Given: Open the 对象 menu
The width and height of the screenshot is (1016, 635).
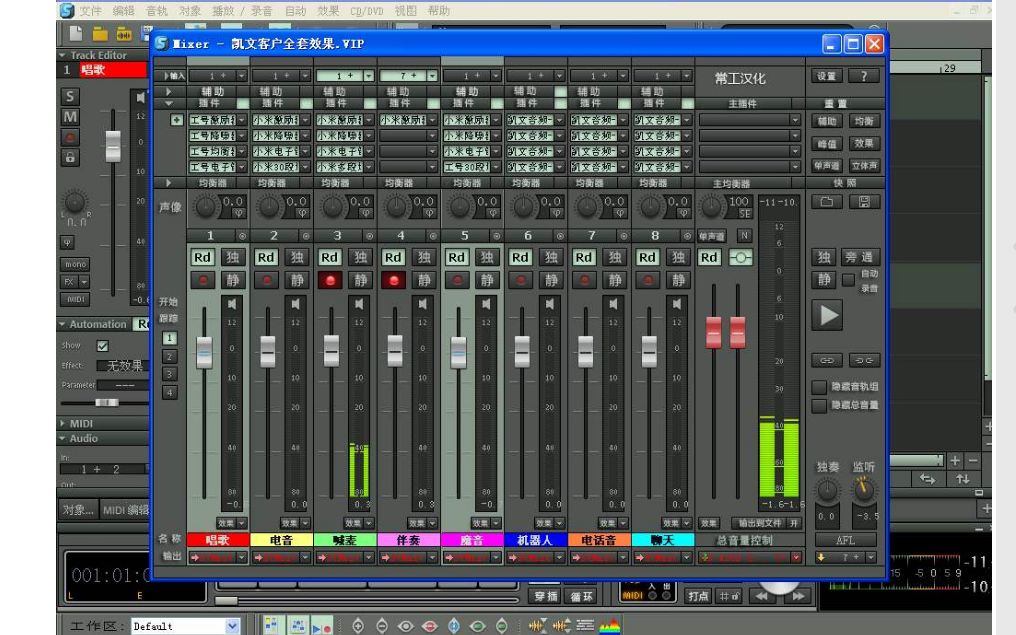Looking at the screenshot, I should pos(190,11).
